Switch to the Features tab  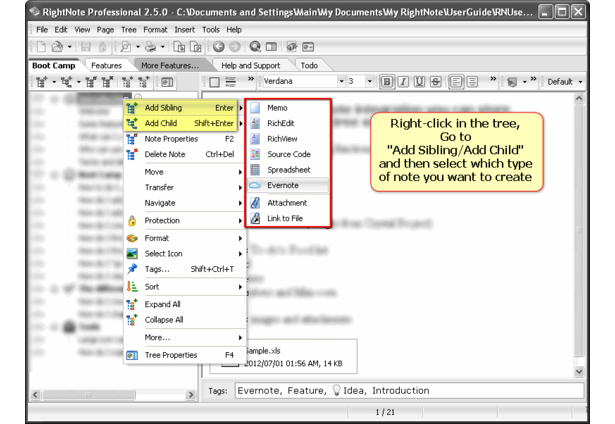tap(106, 66)
